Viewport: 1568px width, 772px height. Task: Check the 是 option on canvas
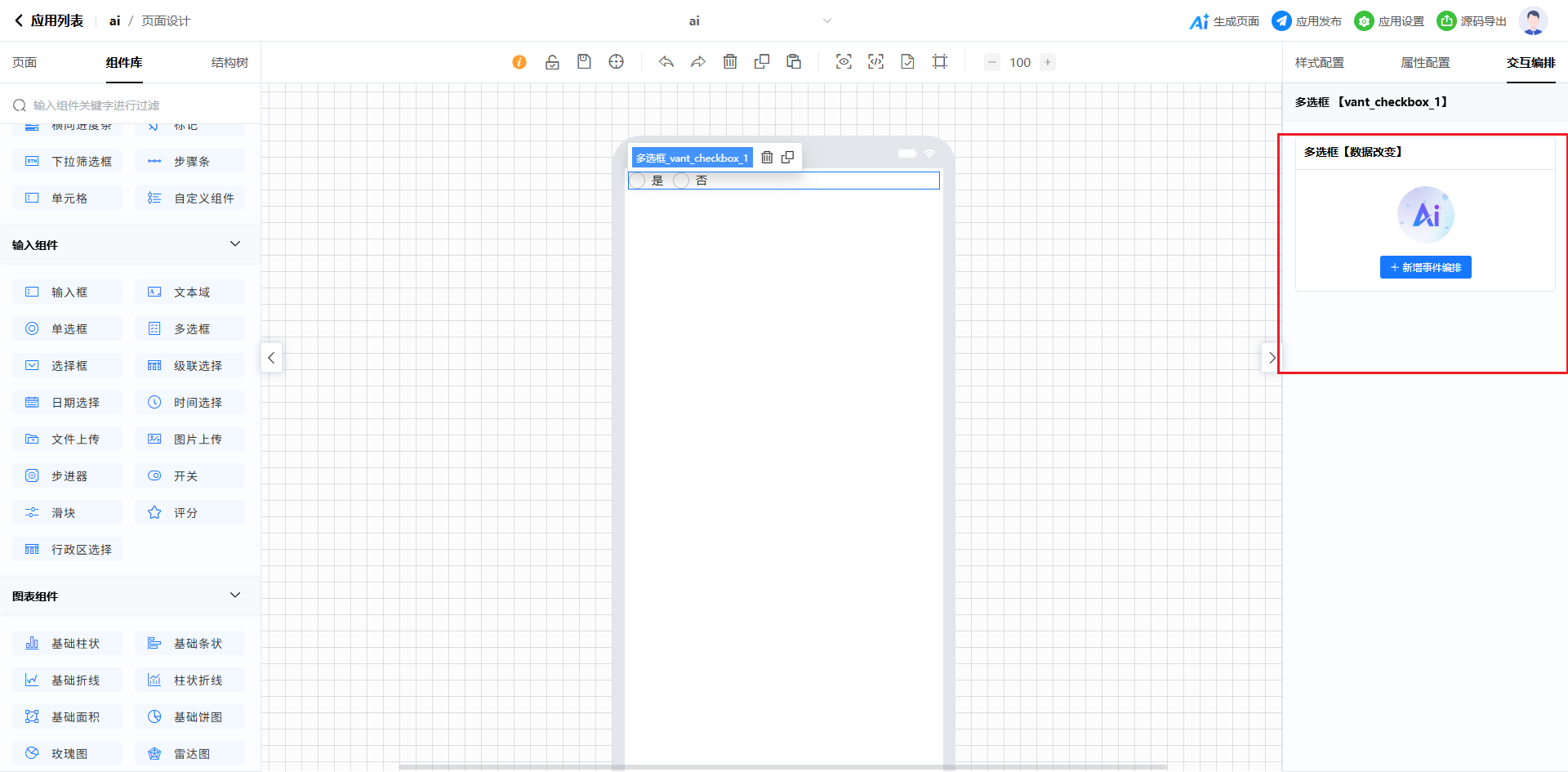click(638, 181)
